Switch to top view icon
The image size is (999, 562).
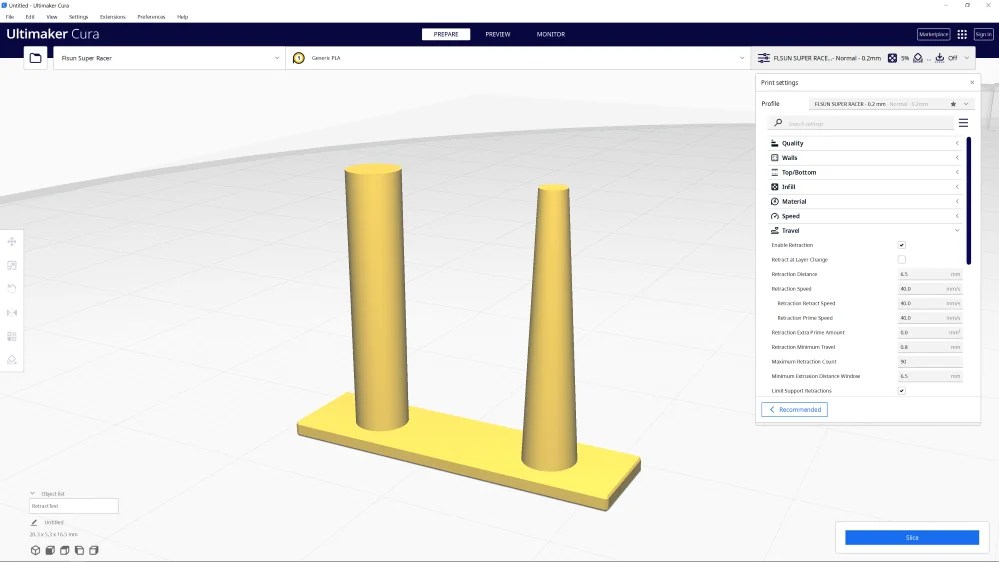coord(64,550)
